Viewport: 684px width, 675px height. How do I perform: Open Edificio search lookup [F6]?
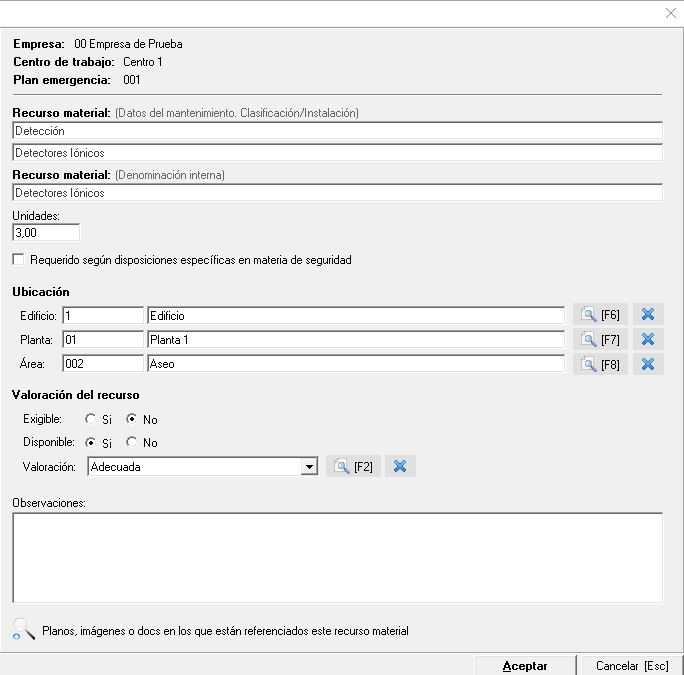600,315
